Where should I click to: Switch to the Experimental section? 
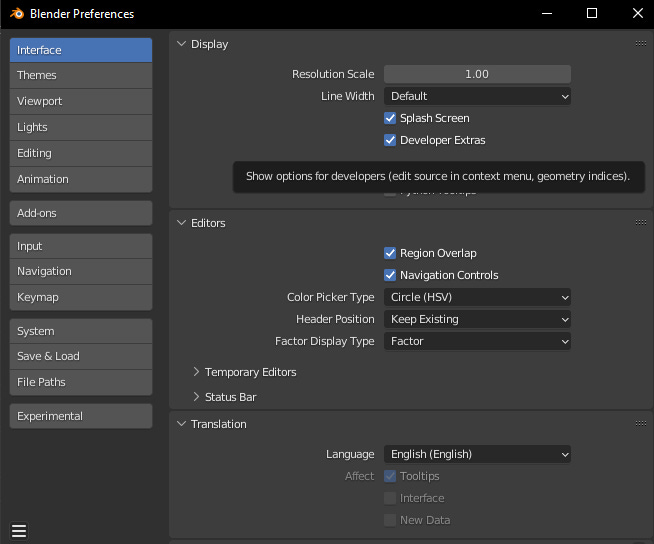81,416
